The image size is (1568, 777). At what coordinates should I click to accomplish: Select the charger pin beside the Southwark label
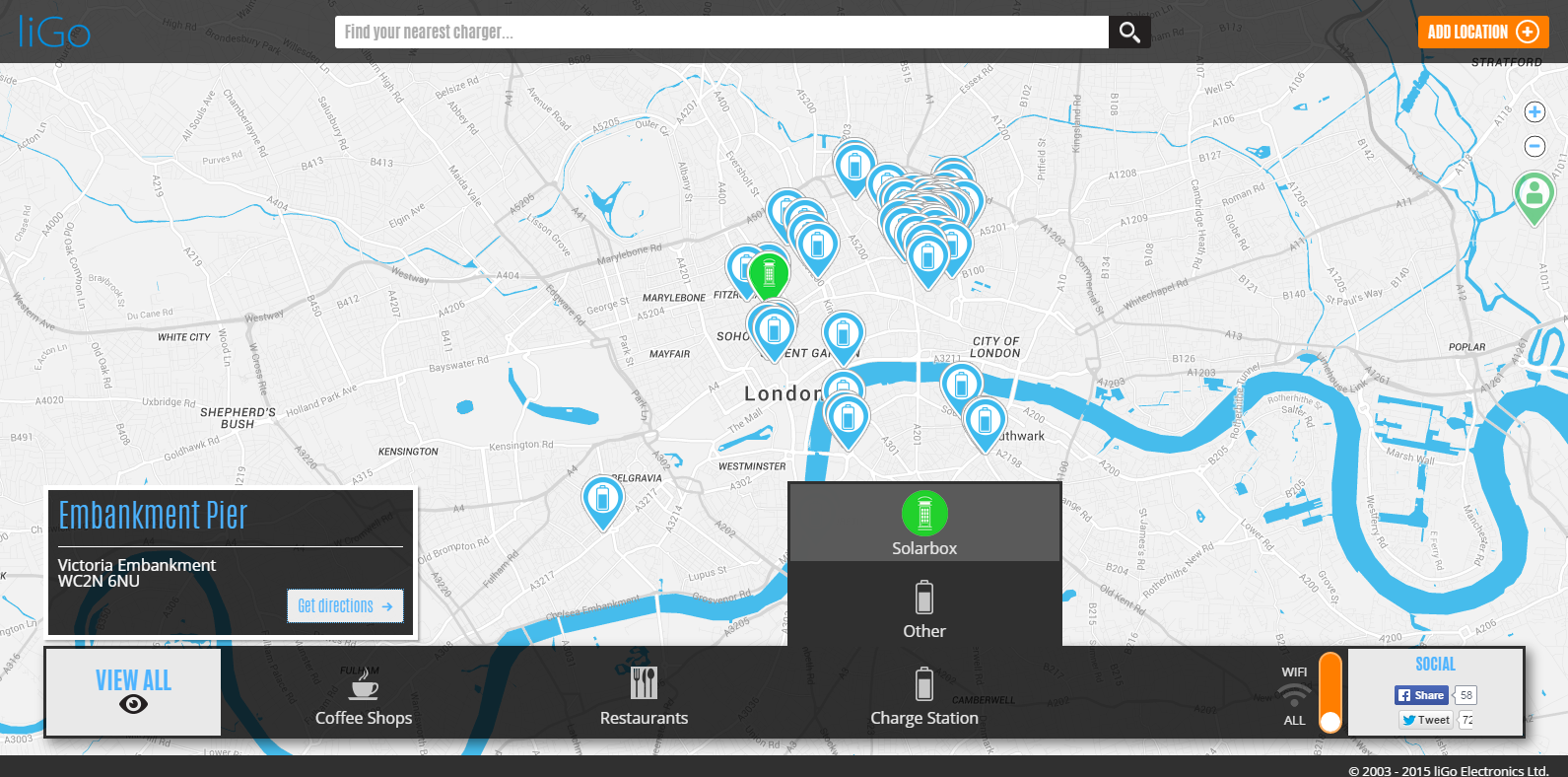pyautogui.click(x=985, y=424)
